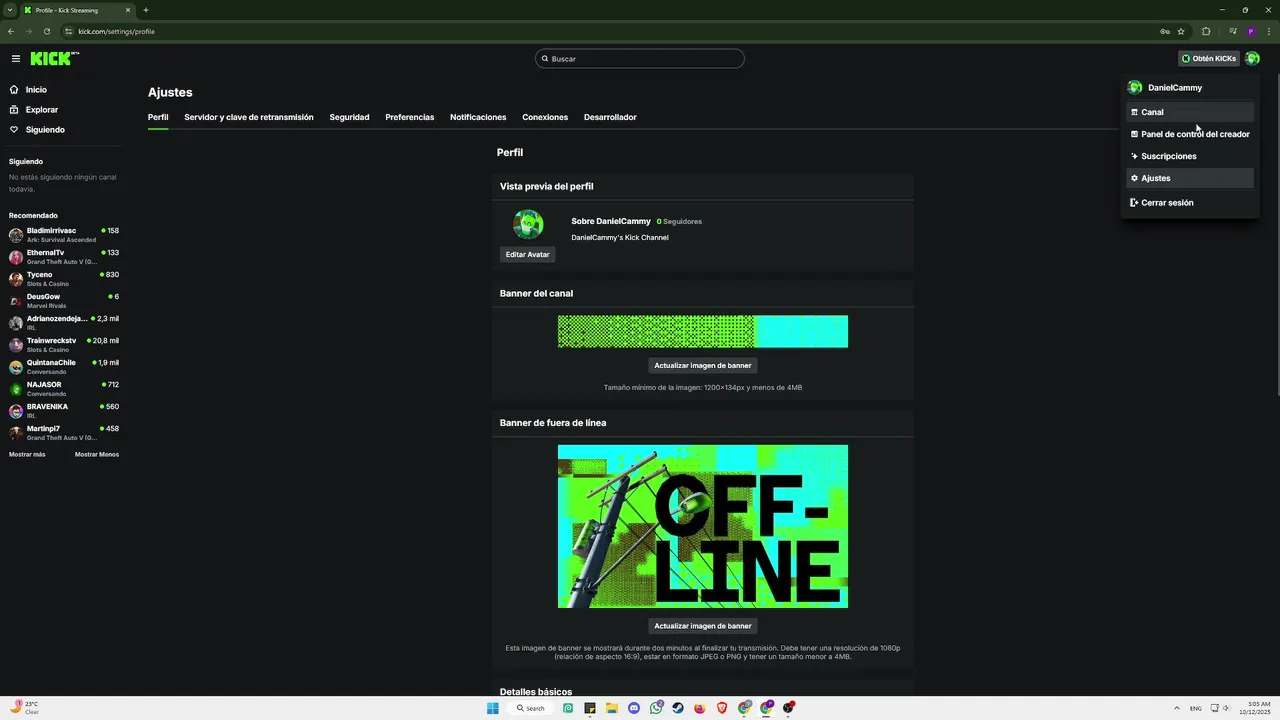The image size is (1280, 720).
Task: Open Servidor y clave de retransmisión tab
Action: (249, 117)
